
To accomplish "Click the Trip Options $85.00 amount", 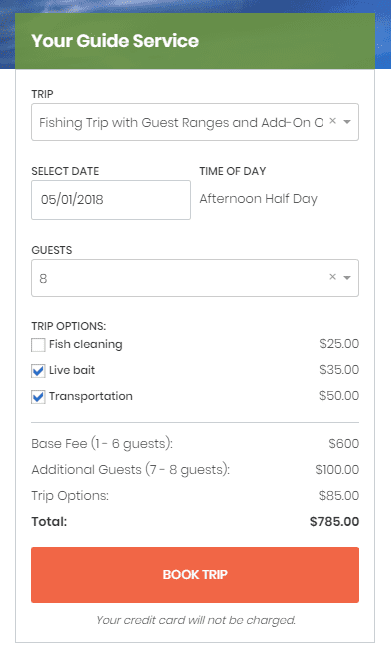I will [339, 495].
